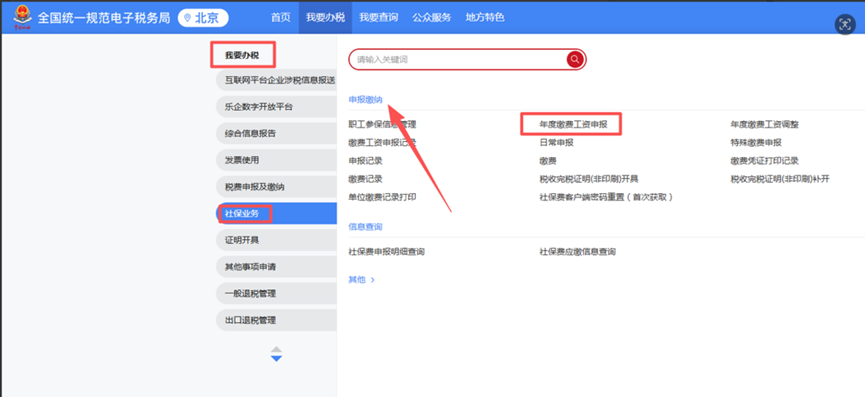Click the 我要办税 sidebar heading
Screen dimensions: 865x397
pos(242,55)
